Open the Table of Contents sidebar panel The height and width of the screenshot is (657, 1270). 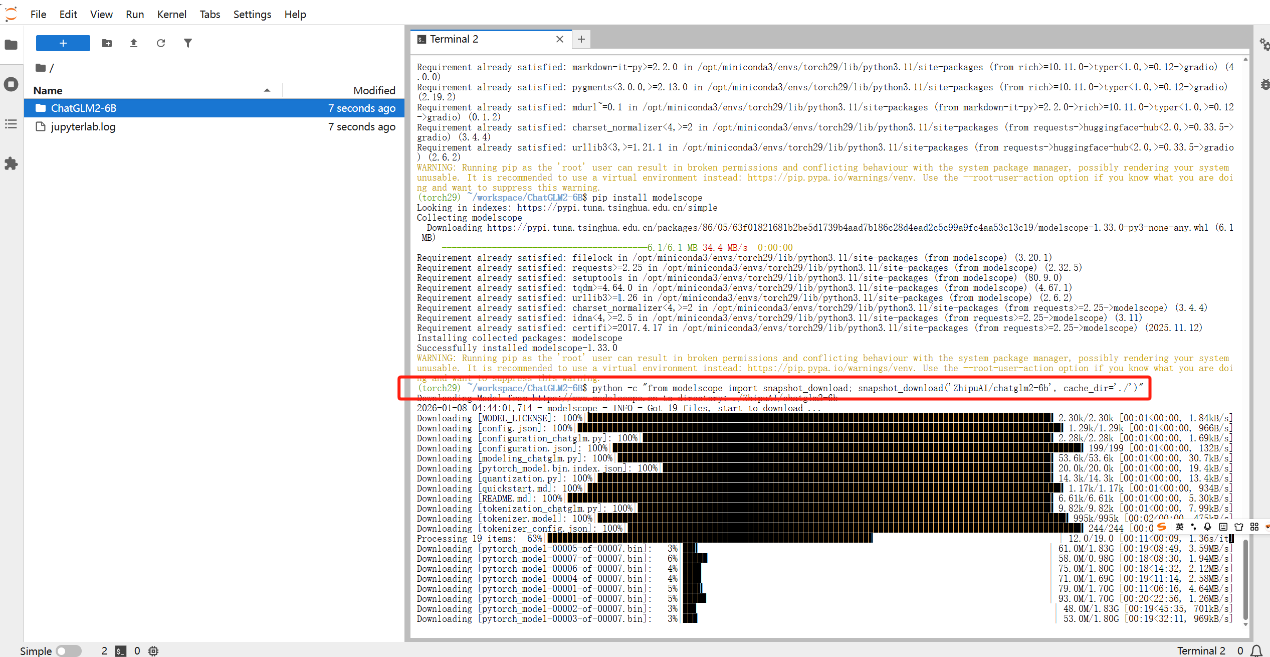click(x=11, y=123)
